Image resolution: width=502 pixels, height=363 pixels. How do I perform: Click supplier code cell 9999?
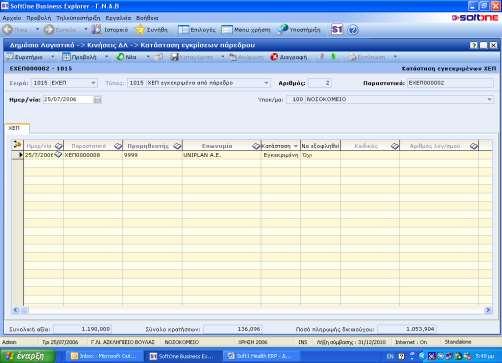pos(152,155)
